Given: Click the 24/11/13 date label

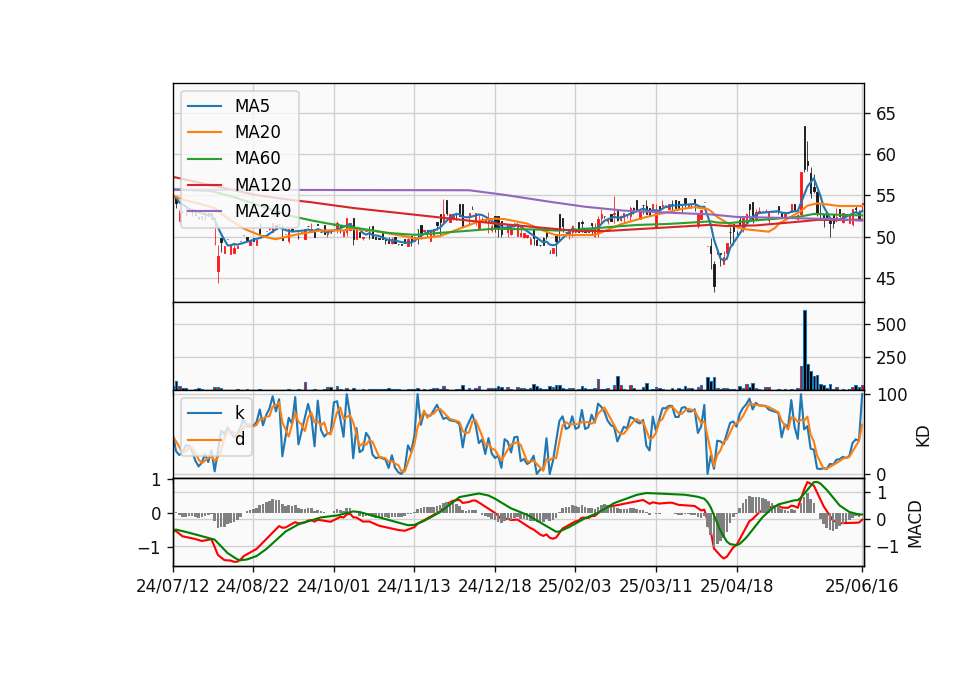Looking at the screenshot, I should click(x=414, y=586).
